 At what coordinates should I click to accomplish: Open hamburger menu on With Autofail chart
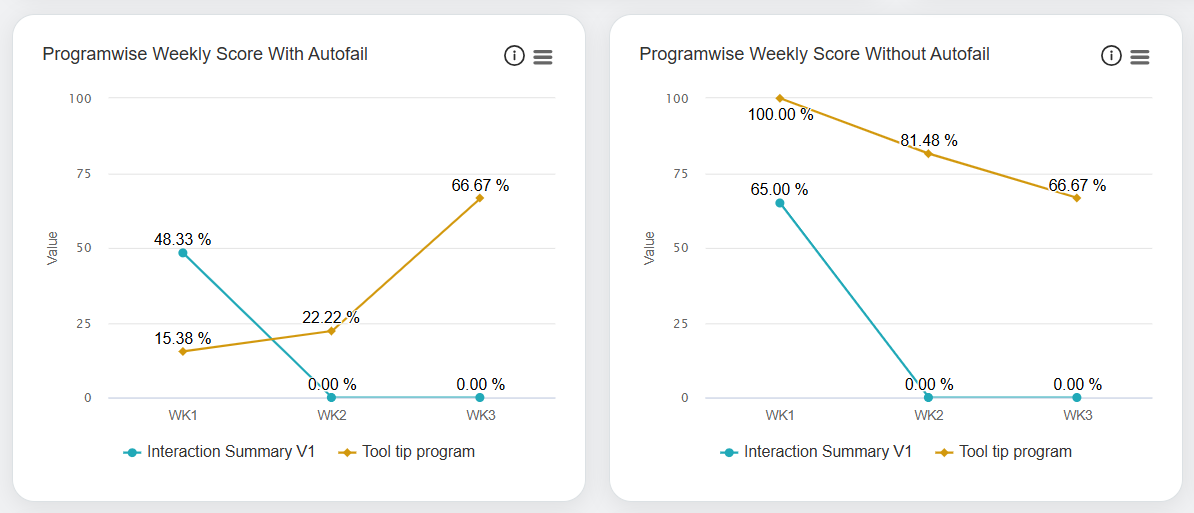[543, 57]
